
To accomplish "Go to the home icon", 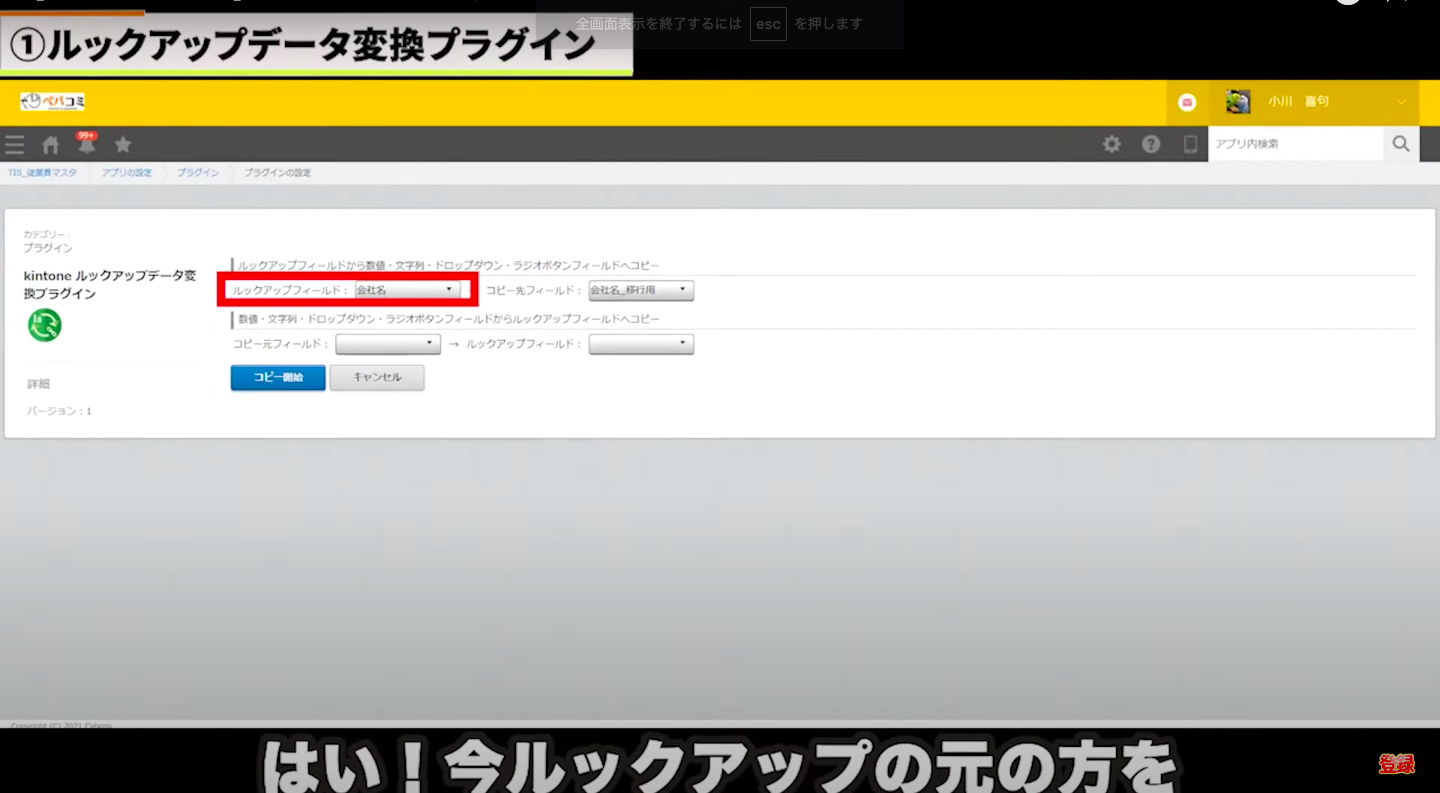I will pos(50,145).
